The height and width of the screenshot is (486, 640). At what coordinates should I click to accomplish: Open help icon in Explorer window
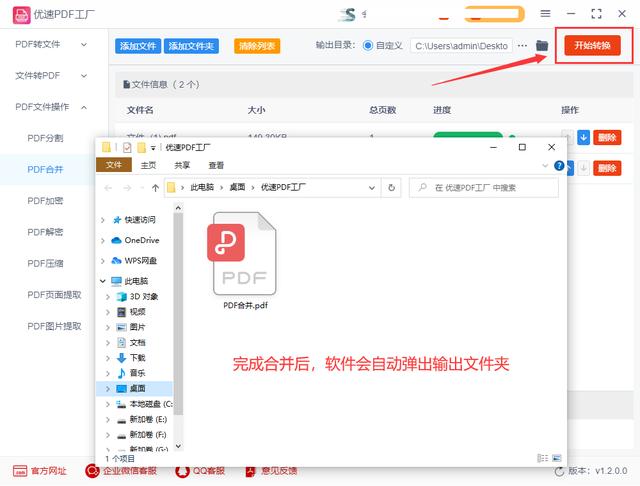click(x=559, y=165)
